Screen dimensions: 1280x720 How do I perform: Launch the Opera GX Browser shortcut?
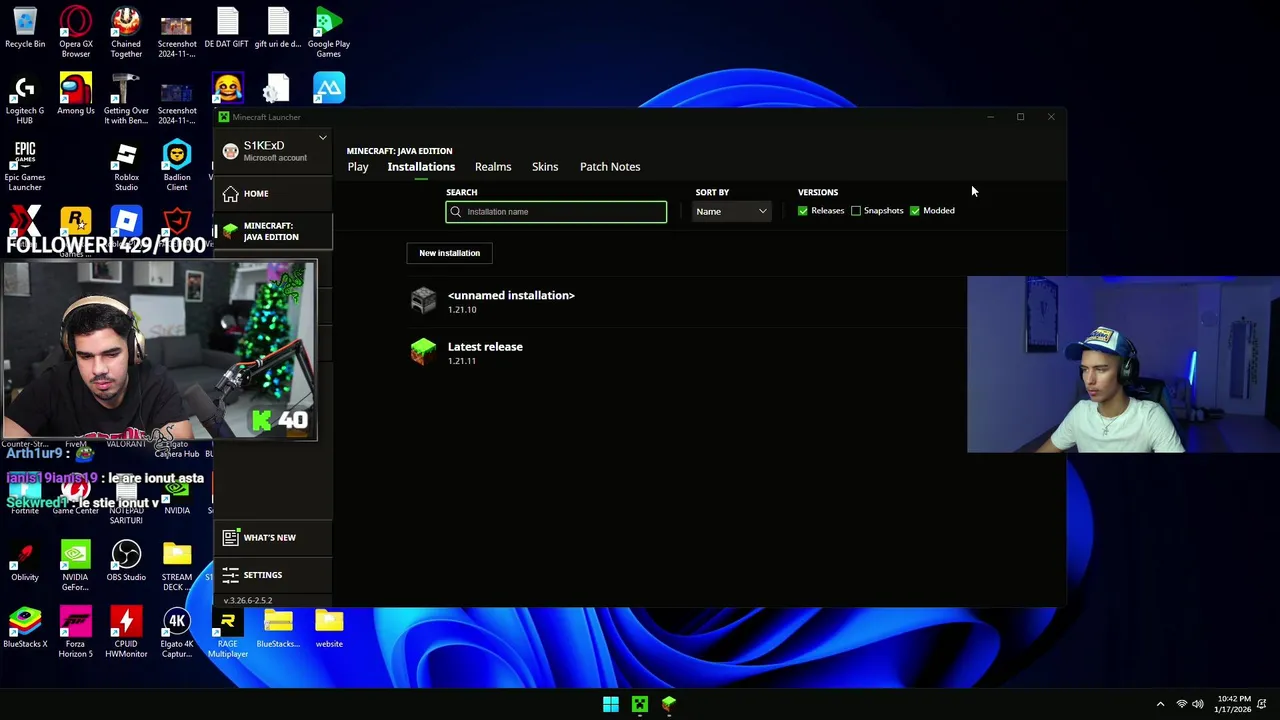[x=76, y=32]
